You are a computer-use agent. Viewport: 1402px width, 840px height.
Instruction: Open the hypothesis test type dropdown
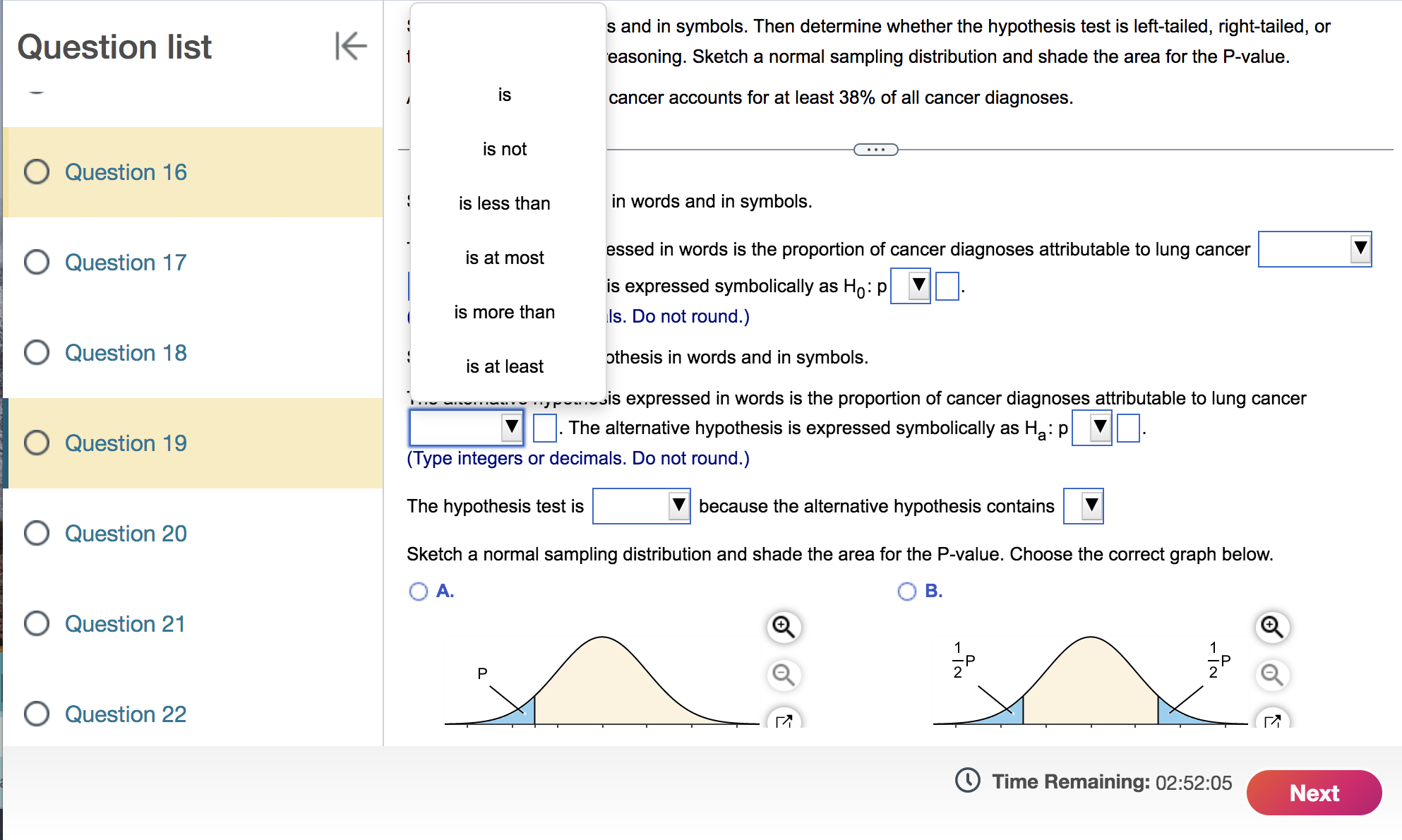coord(640,506)
